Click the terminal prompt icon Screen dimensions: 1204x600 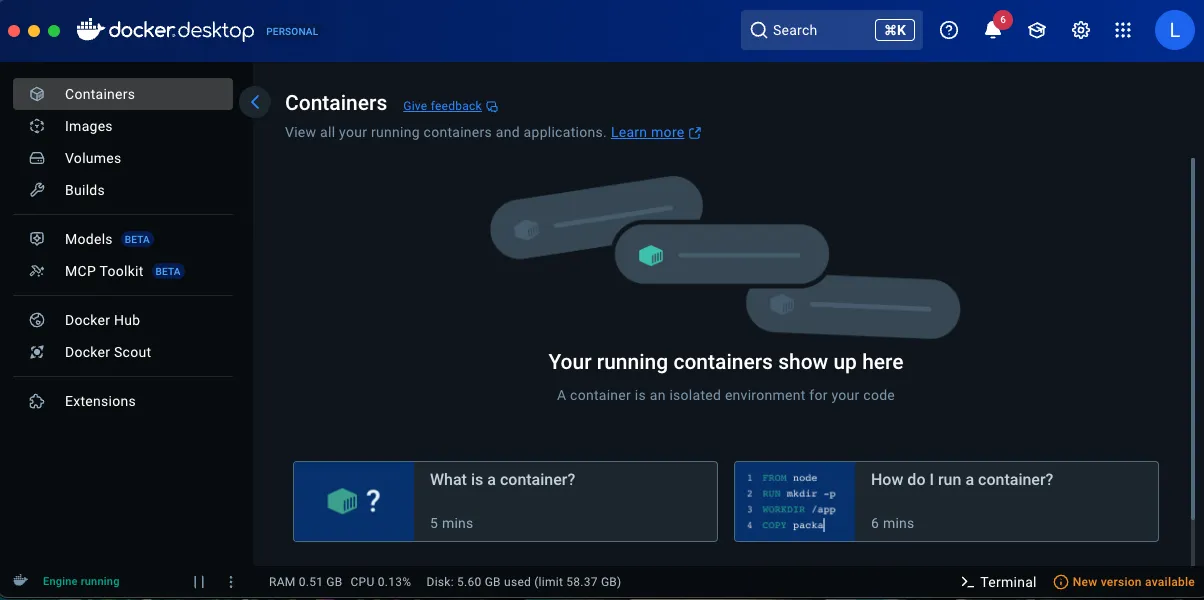pyautogui.click(x=967, y=582)
